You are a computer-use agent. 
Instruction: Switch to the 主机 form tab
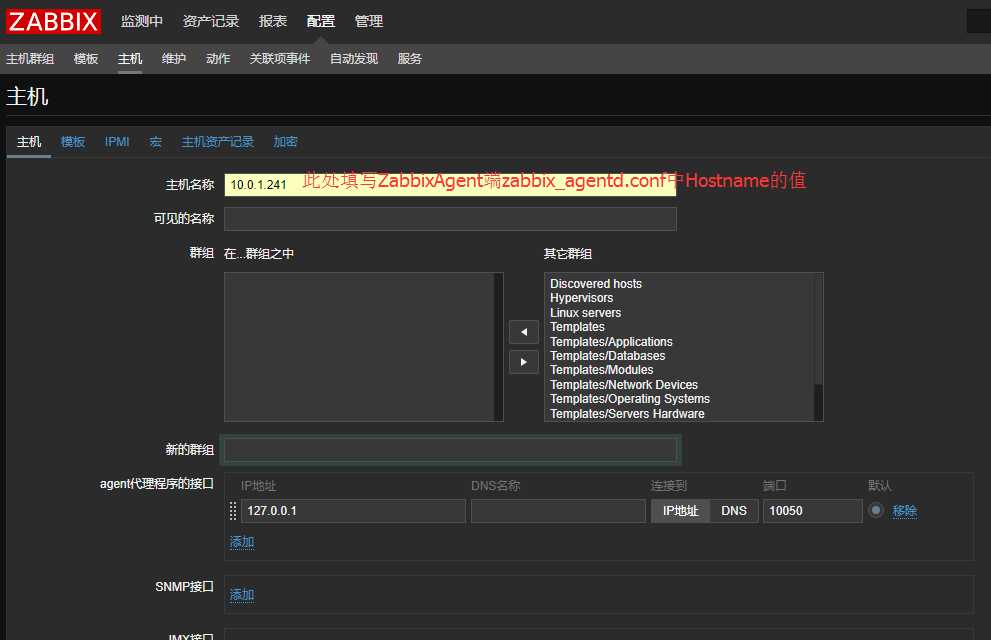[29, 142]
